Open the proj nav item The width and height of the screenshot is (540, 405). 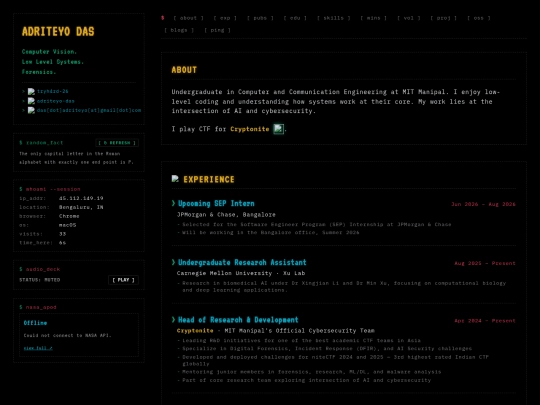(444, 18)
